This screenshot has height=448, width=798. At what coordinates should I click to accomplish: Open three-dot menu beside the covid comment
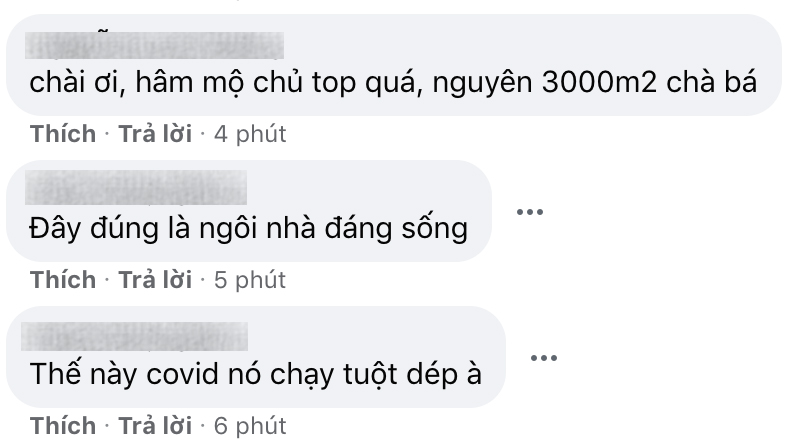click(544, 358)
